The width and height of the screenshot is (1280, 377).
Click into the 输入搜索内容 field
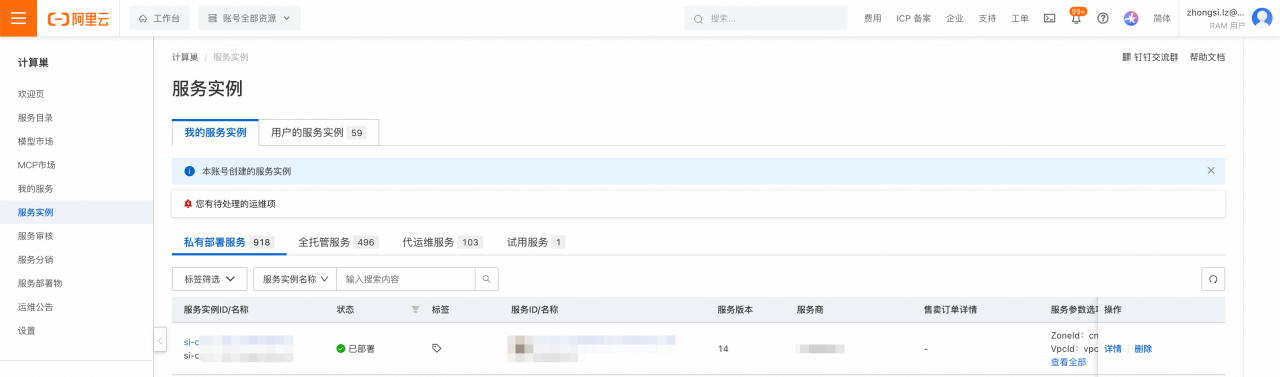coord(405,279)
